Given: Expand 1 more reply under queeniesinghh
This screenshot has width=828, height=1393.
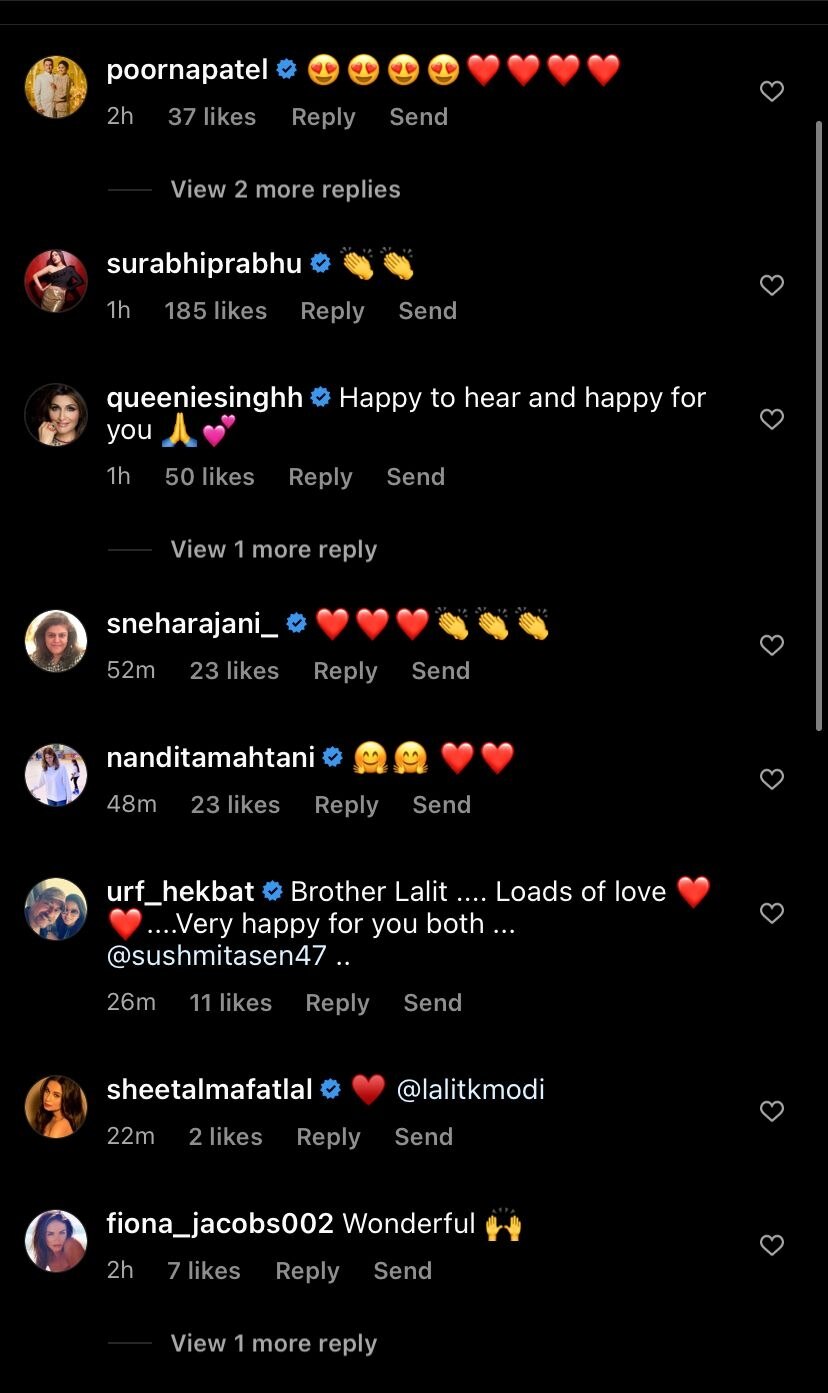Looking at the screenshot, I should click(x=273, y=550).
